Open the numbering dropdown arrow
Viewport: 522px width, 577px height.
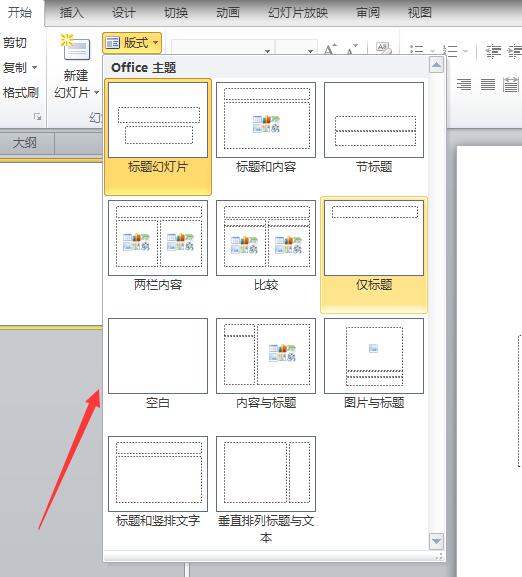tap(466, 51)
